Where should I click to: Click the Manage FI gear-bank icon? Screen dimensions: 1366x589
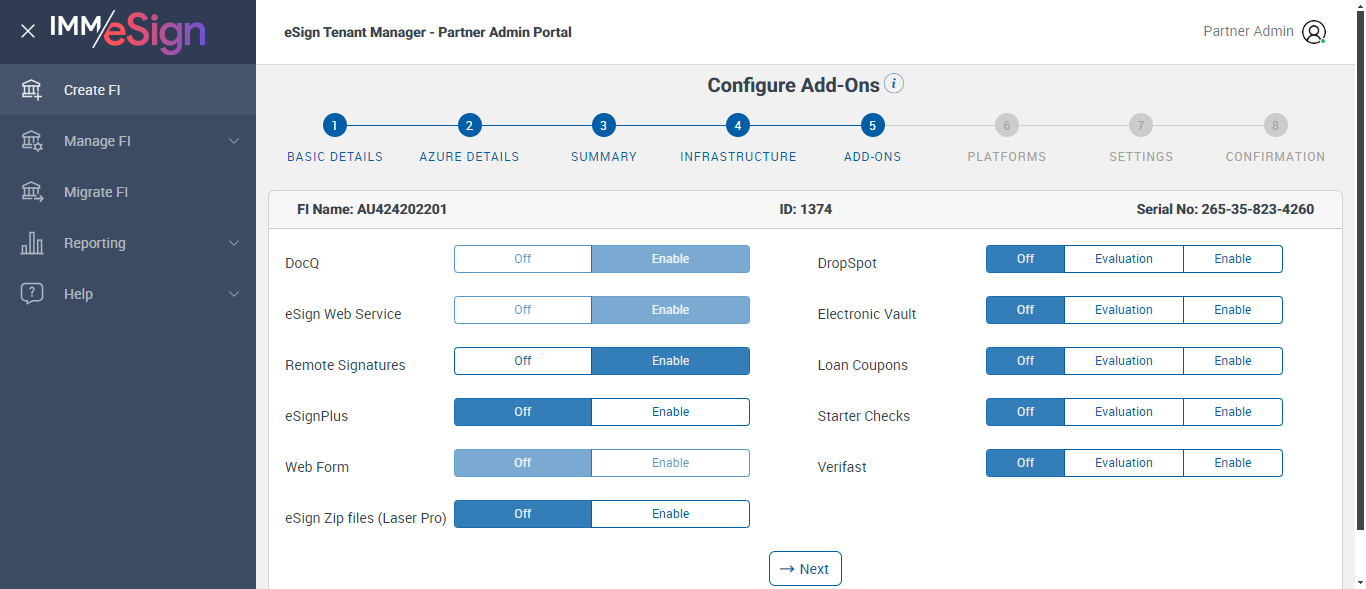(32, 141)
